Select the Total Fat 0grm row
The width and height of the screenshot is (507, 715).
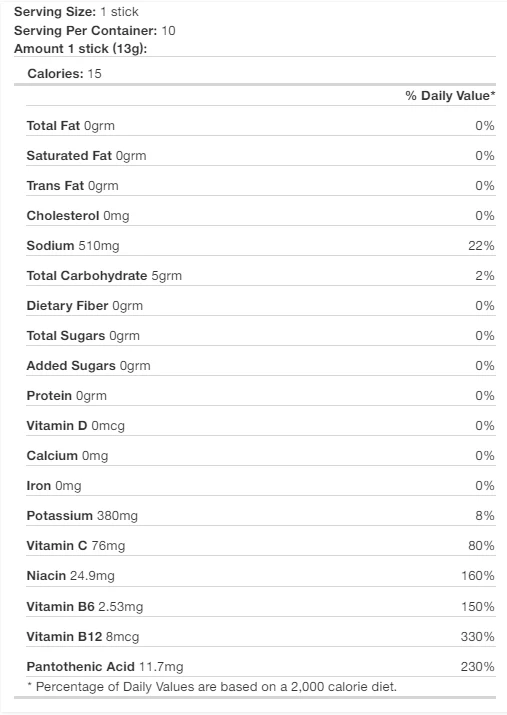coord(261,125)
